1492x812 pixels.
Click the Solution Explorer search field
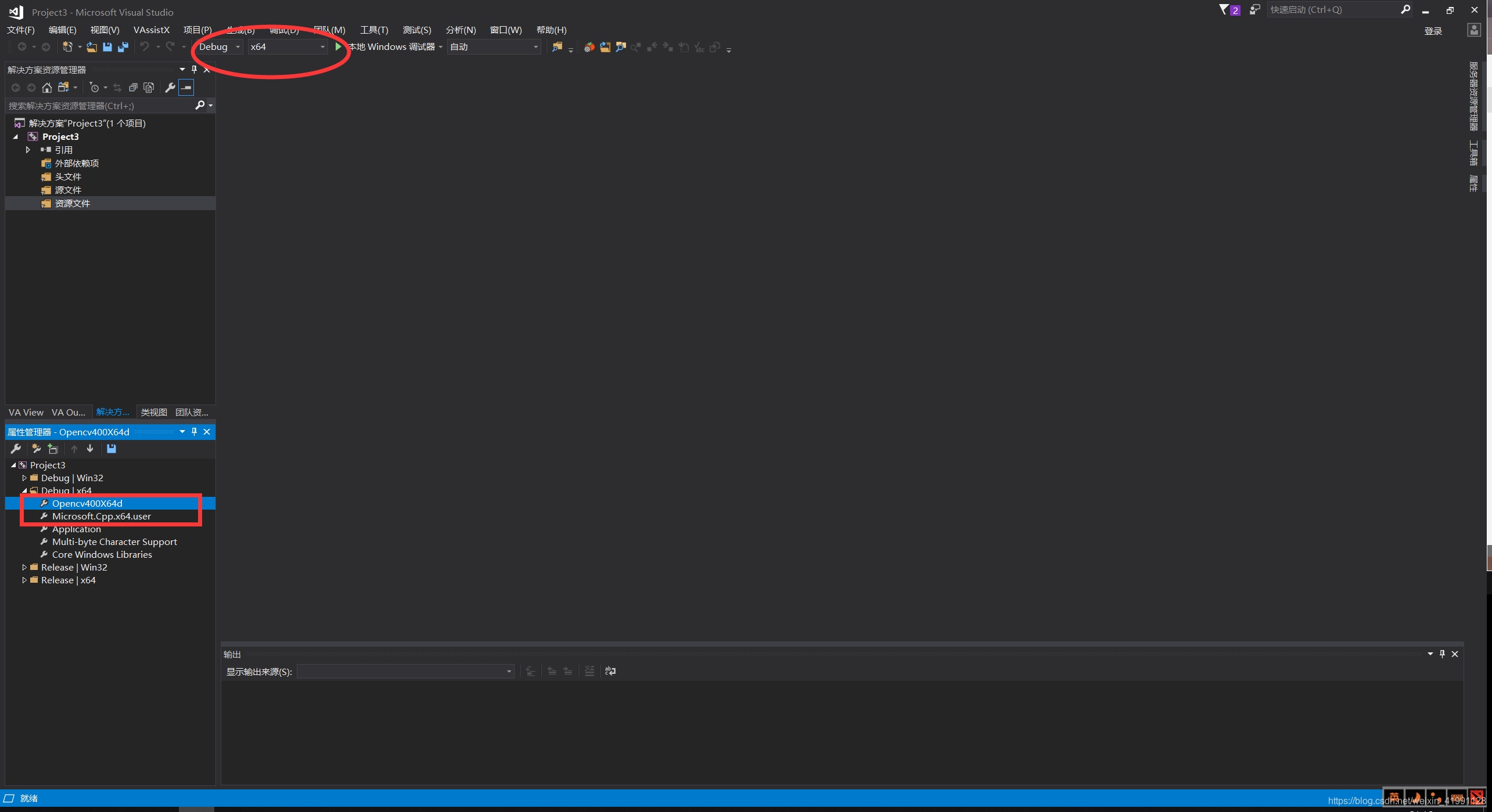(x=99, y=106)
